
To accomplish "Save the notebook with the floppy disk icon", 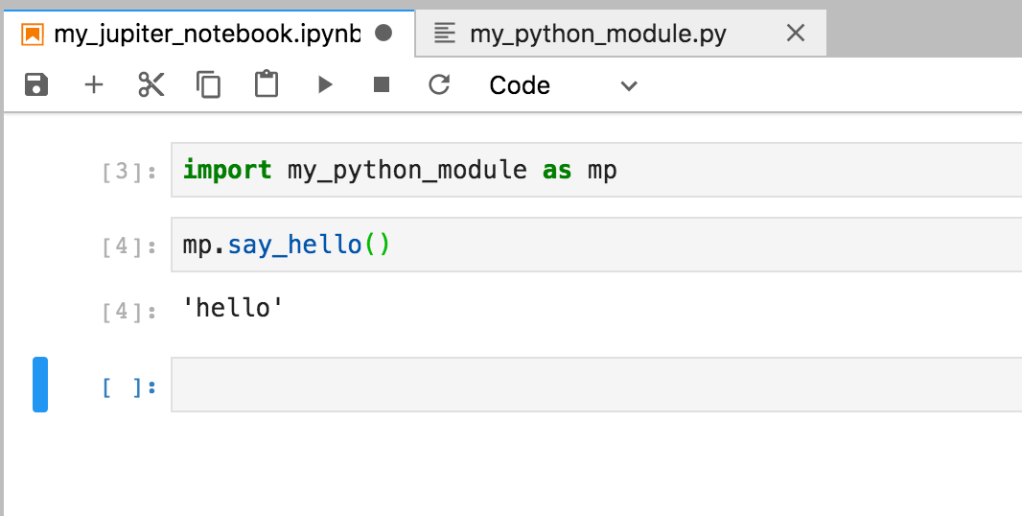I will 36,85.
